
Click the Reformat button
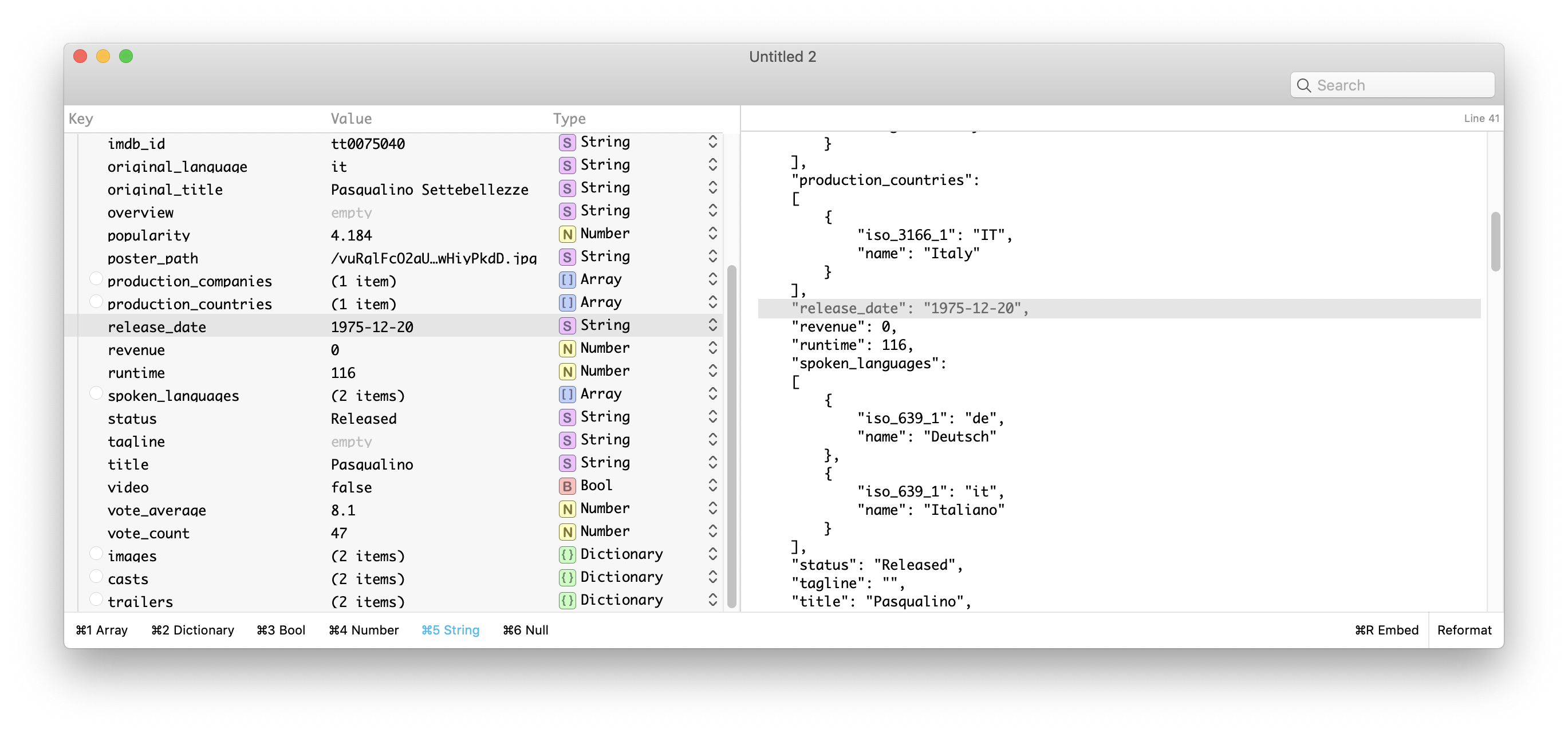pyautogui.click(x=1464, y=630)
